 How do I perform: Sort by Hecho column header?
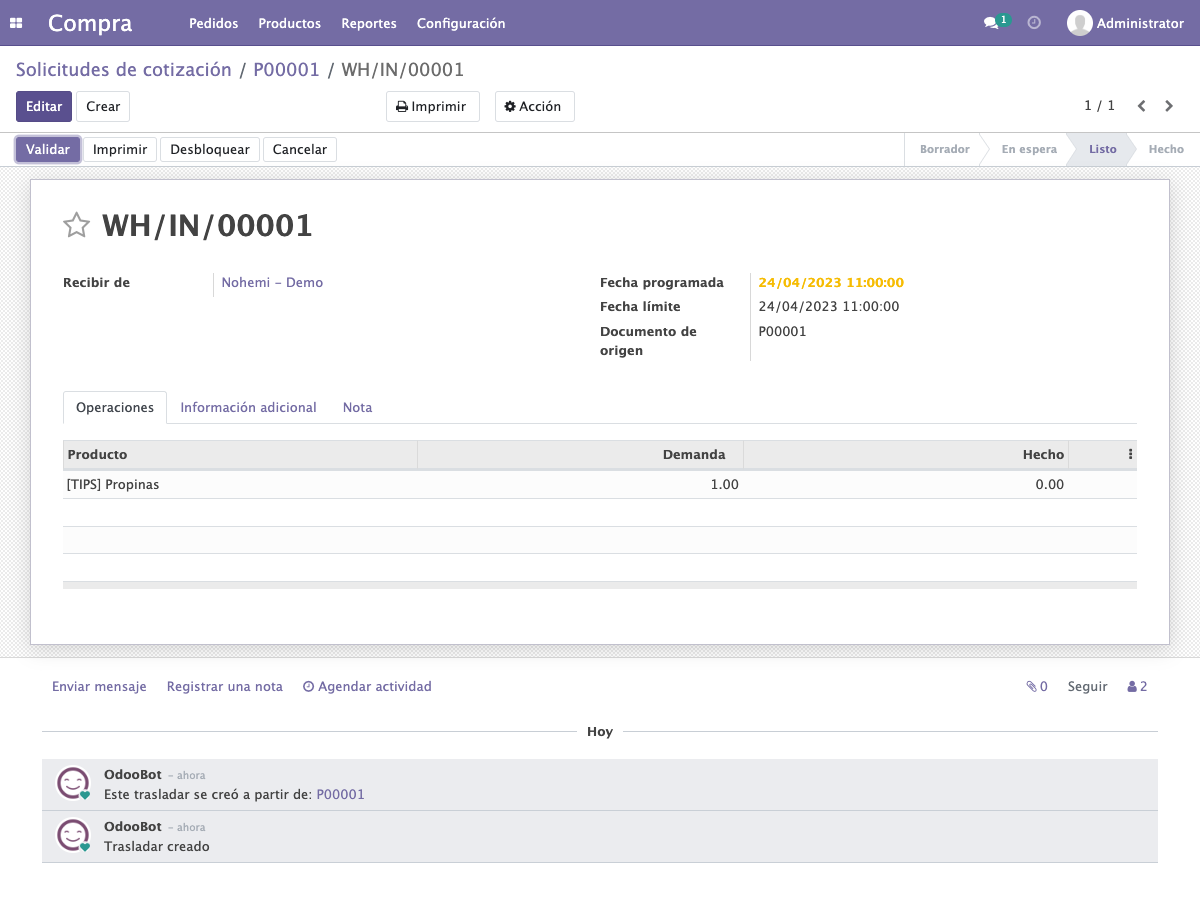click(x=906, y=455)
